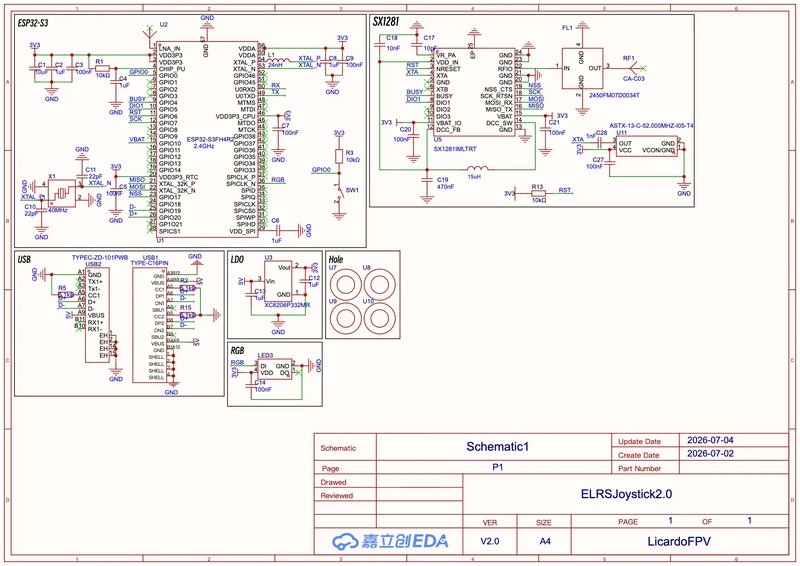Select the ASTX-13-C-52.000MHZ-I05-T4 part label
Image resolution: width=800 pixels, height=566 pixels.
click(652, 126)
